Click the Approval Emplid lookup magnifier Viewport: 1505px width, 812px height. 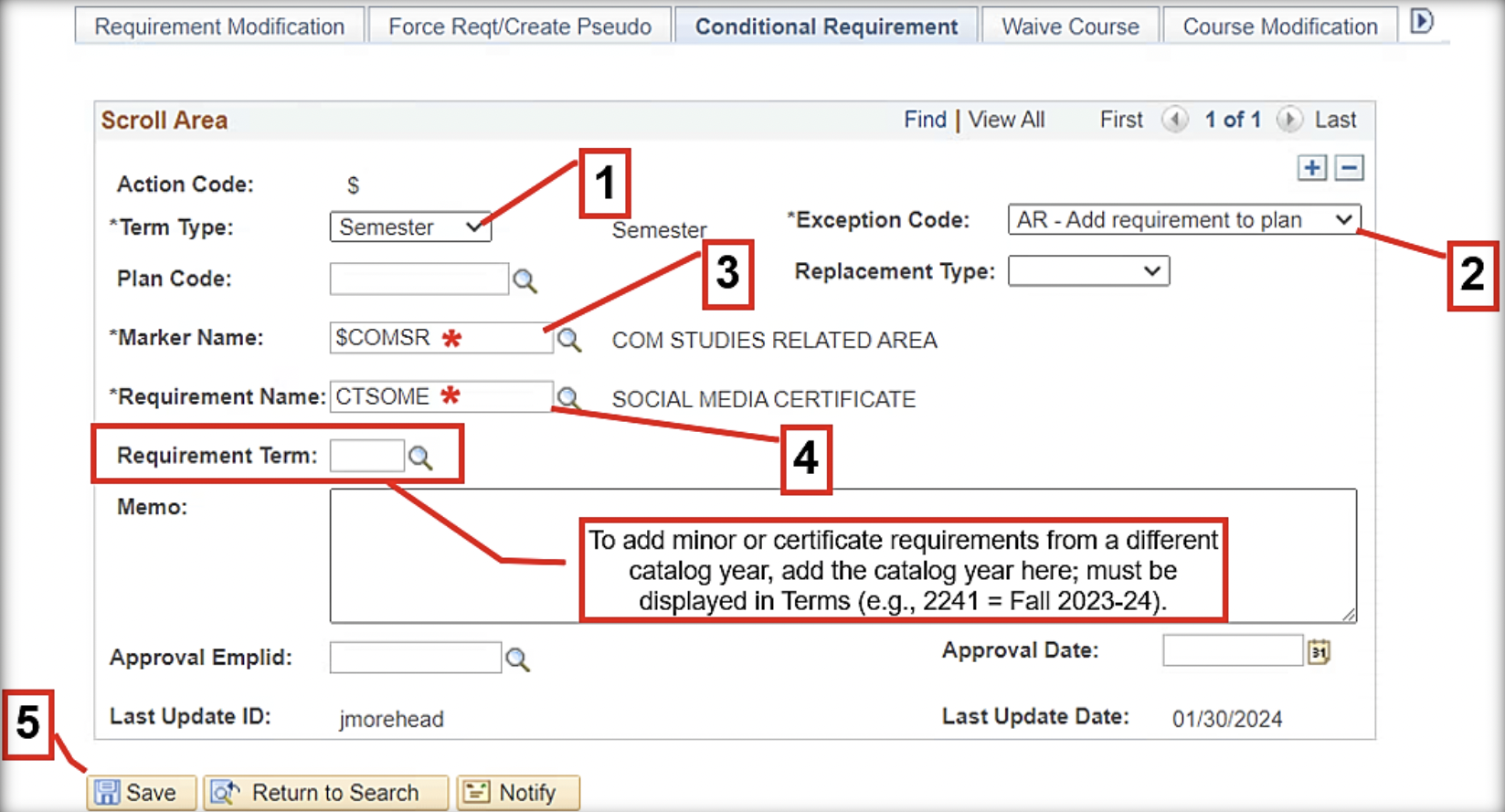pos(517,659)
